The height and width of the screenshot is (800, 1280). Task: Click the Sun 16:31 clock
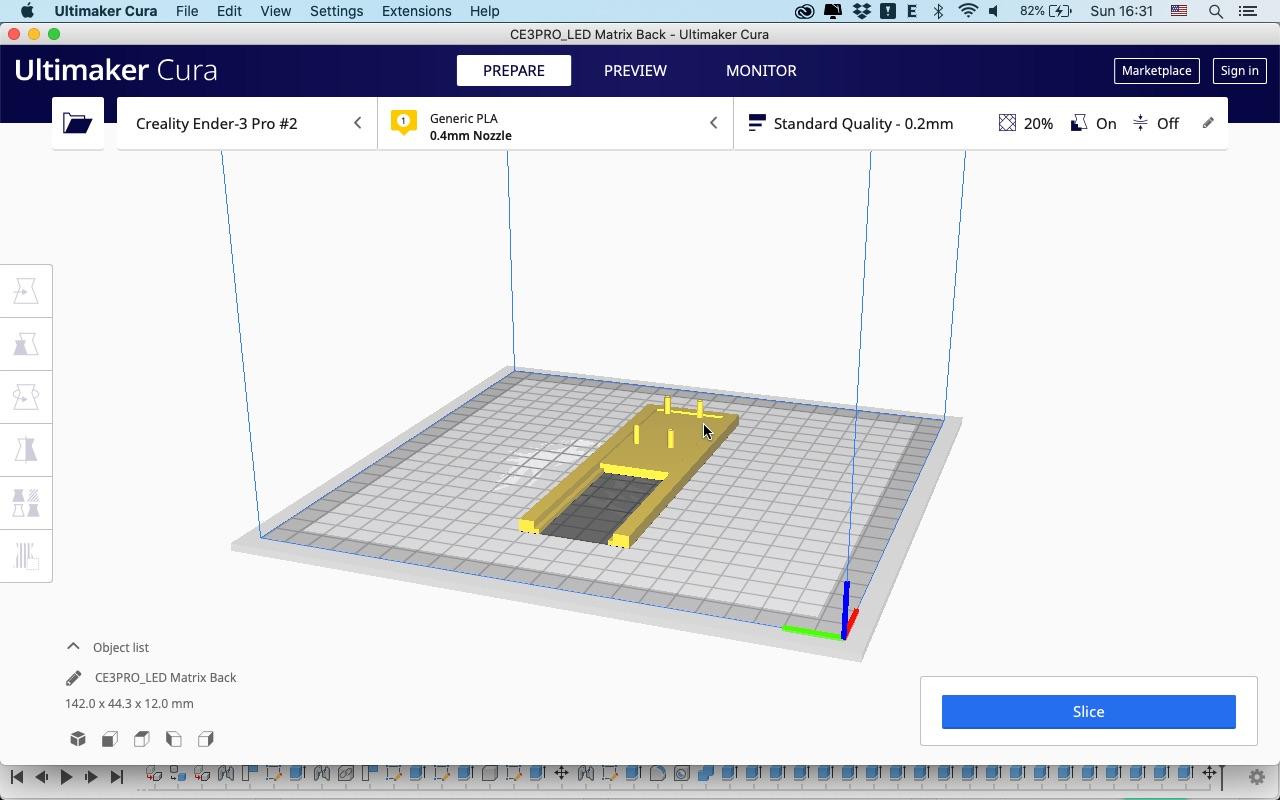pyautogui.click(x=1122, y=11)
